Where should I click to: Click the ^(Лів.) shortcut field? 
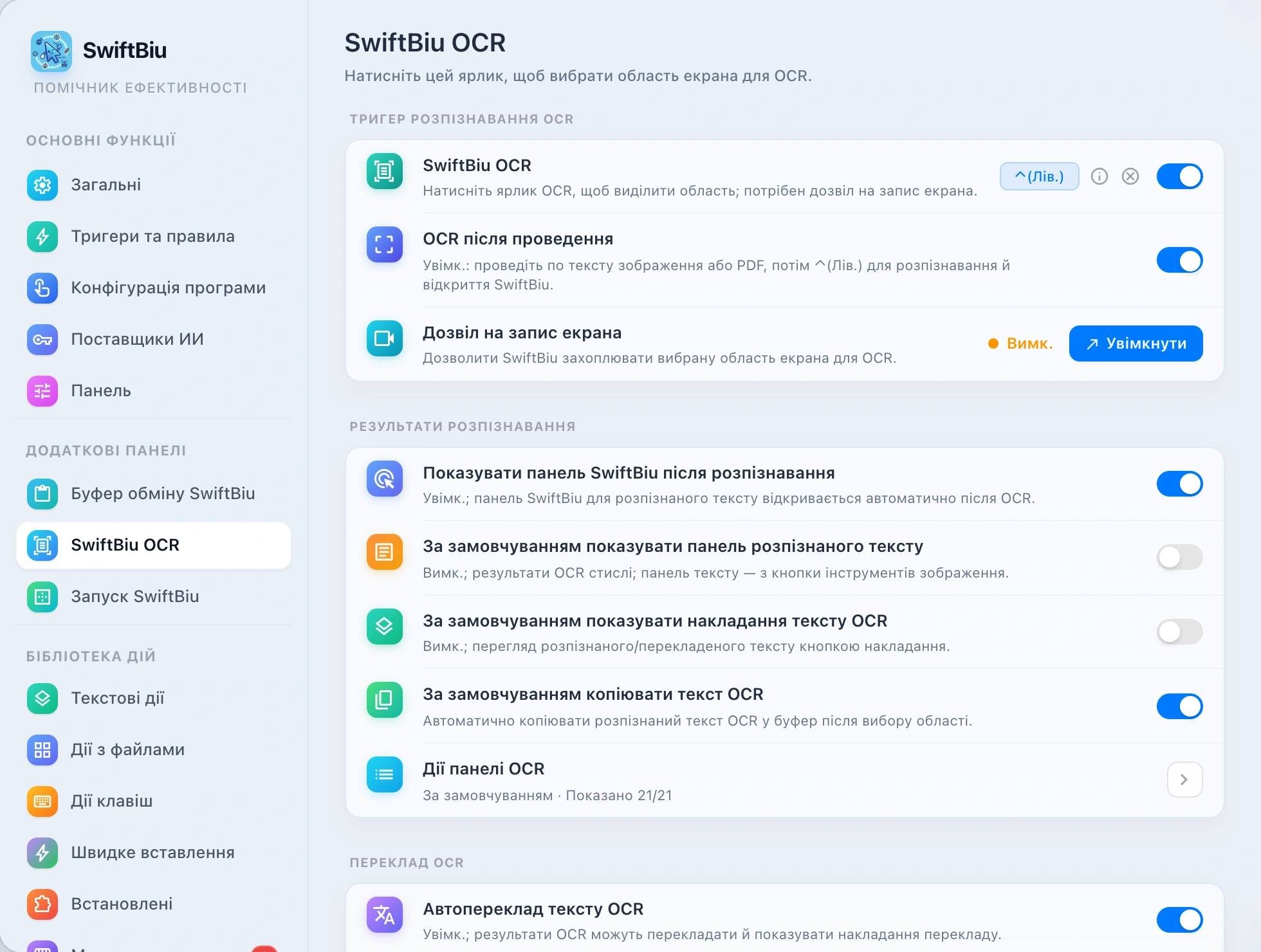click(1039, 176)
